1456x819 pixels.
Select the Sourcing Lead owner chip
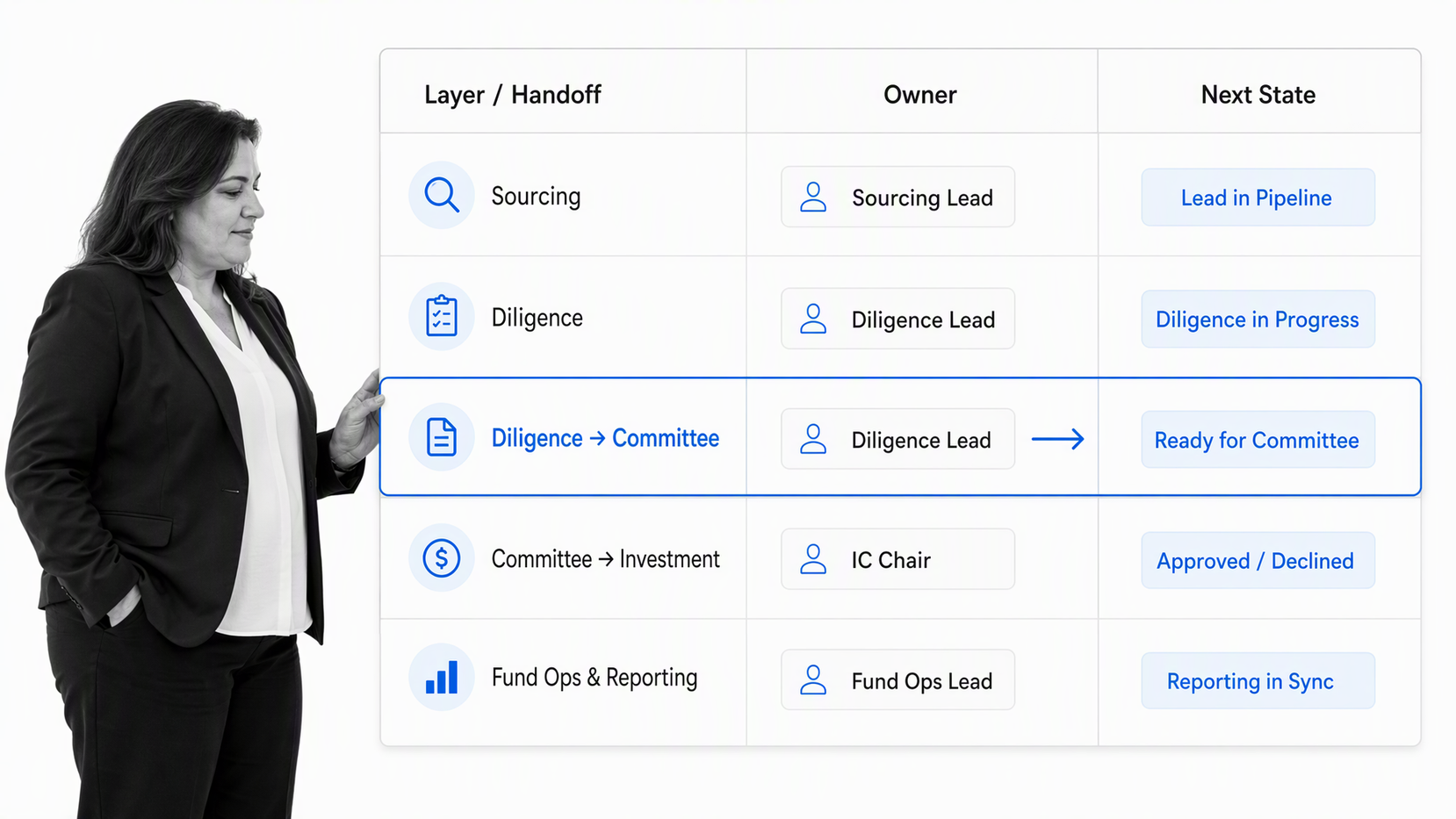[x=897, y=197]
